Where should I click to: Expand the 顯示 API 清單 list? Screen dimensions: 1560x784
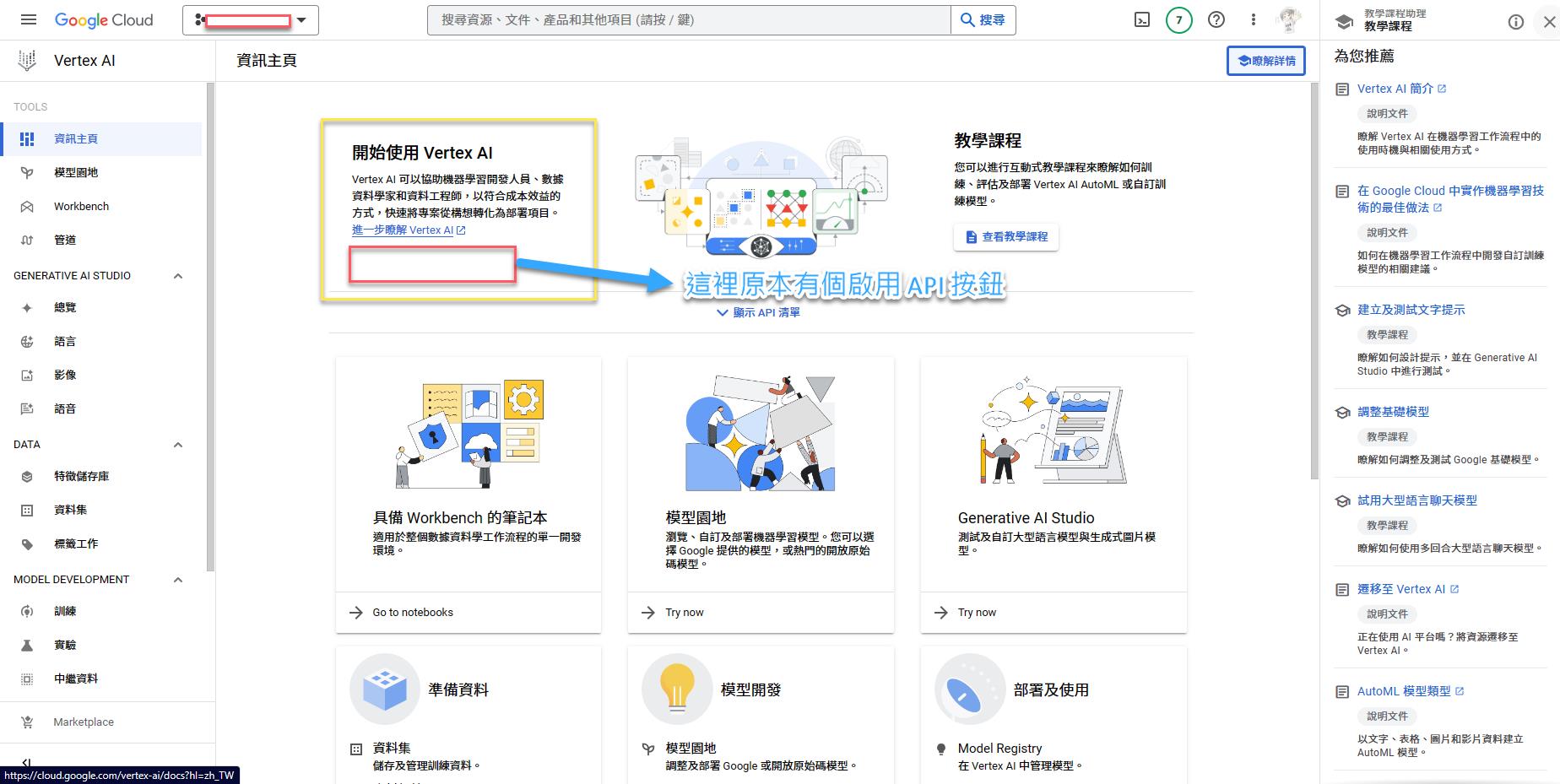click(758, 312)
